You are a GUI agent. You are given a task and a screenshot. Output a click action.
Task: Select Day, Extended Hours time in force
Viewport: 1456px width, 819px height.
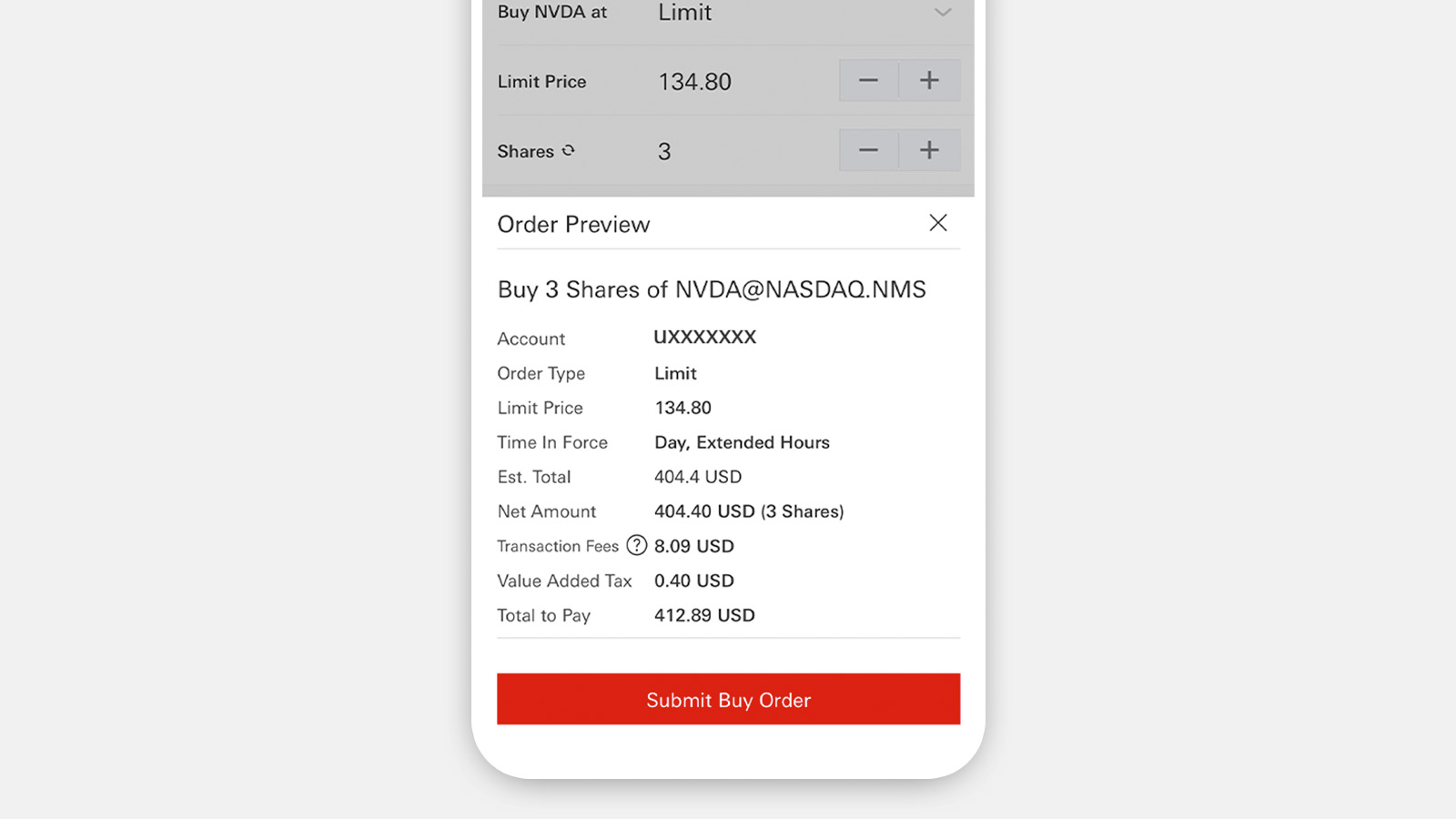point(742,442)
